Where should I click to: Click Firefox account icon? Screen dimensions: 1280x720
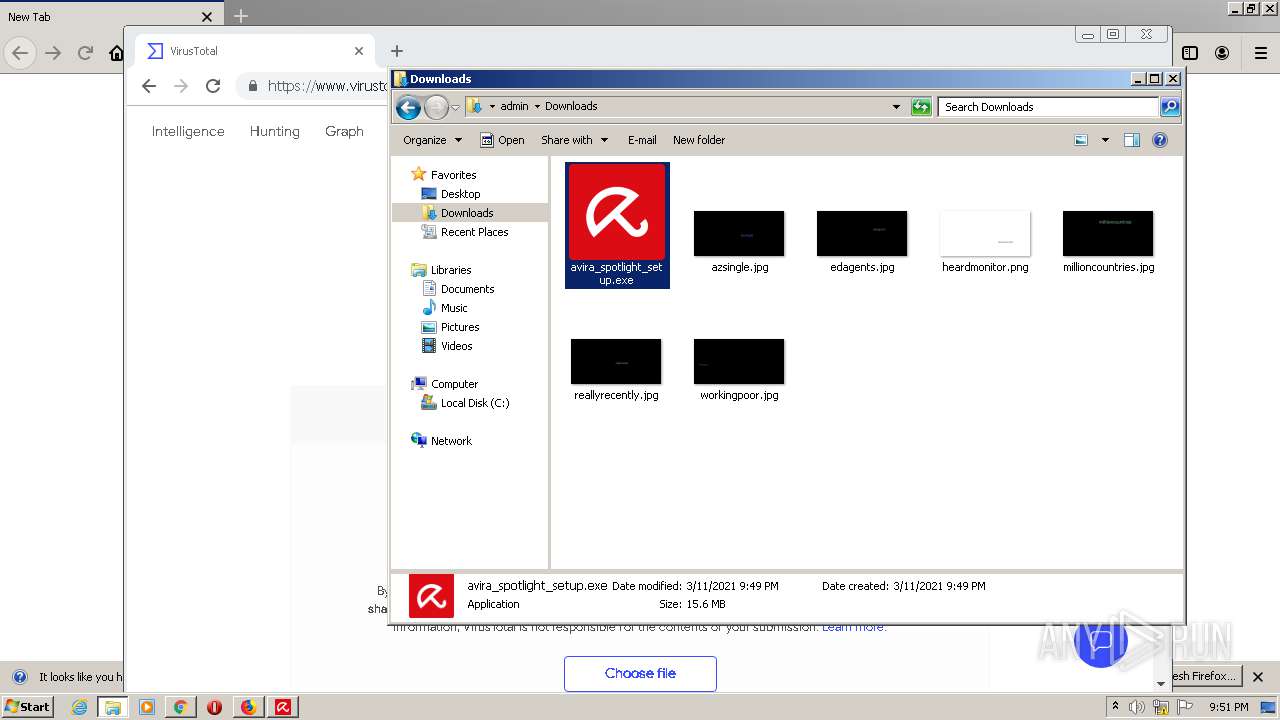1222,53
